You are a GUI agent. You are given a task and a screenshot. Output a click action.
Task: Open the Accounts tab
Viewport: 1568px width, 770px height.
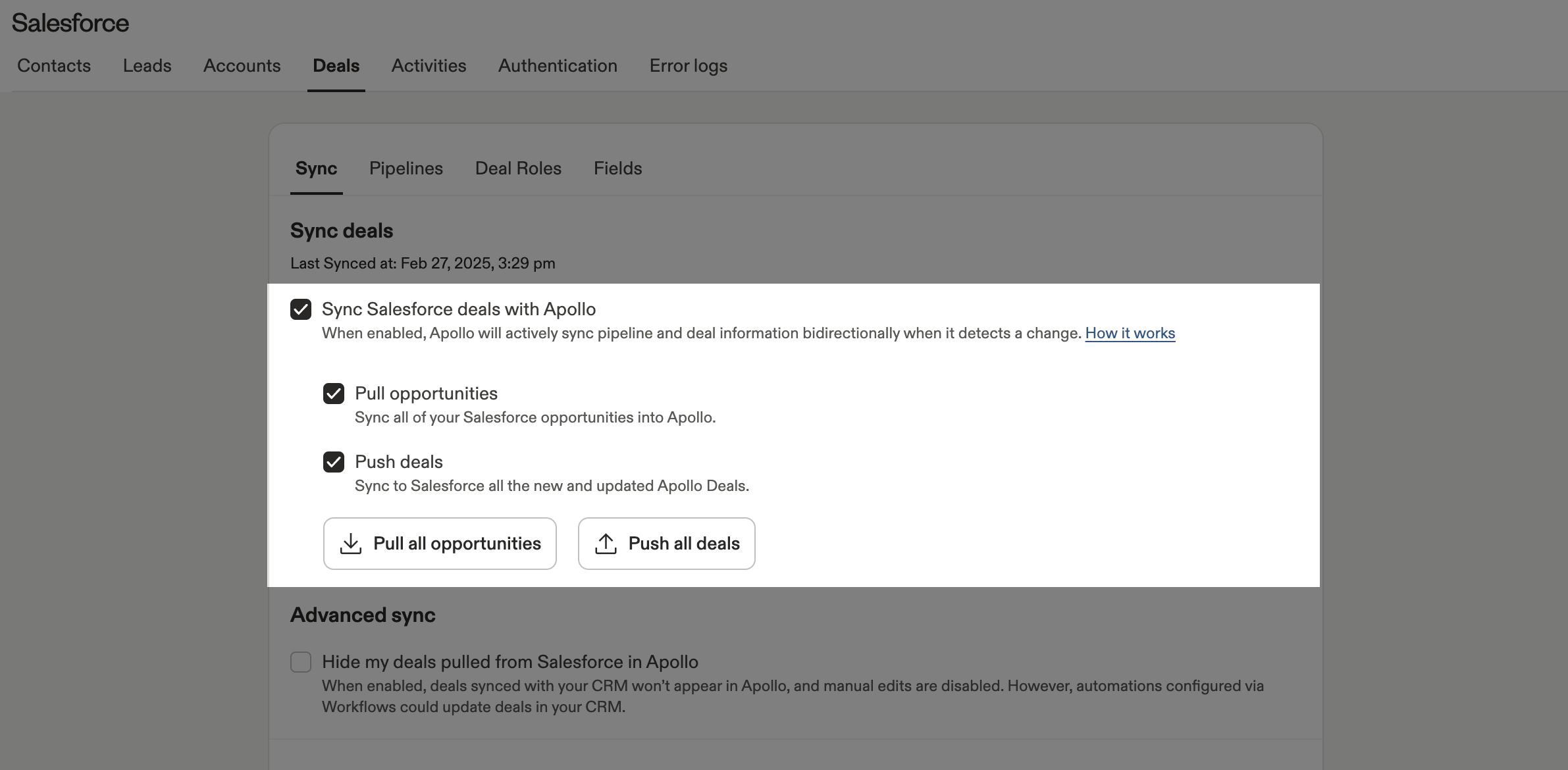(242, 66)
